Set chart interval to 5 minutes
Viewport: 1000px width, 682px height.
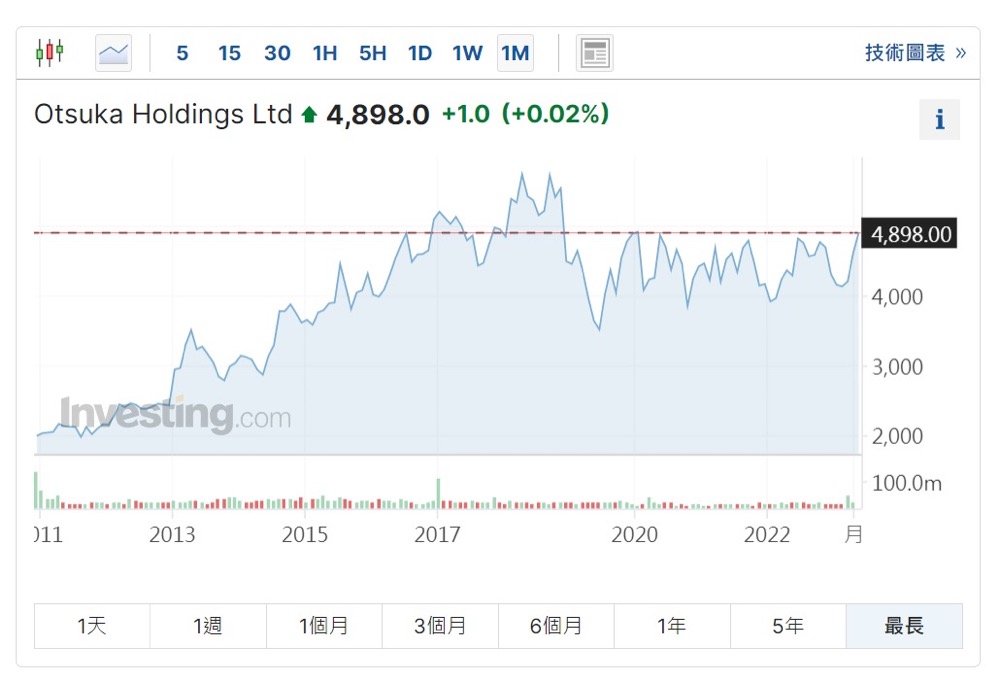click(x=182, y=53)
